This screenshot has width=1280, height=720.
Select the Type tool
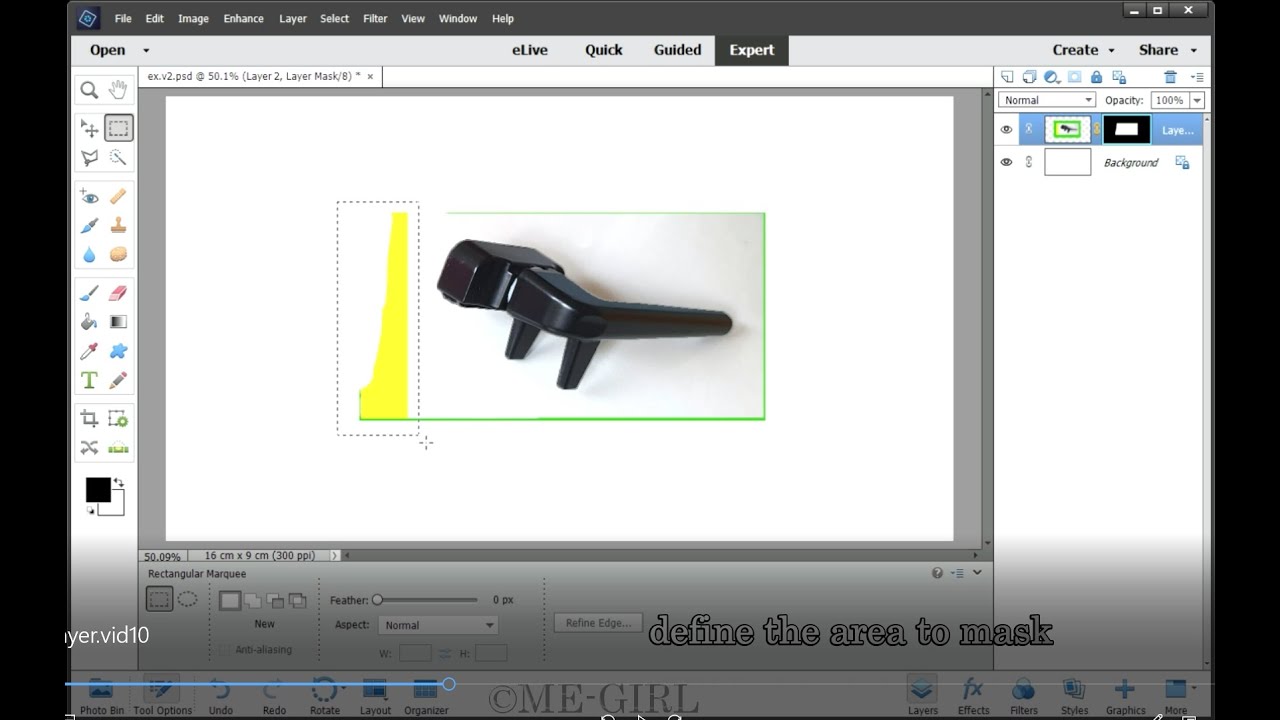tap(89, 380)
